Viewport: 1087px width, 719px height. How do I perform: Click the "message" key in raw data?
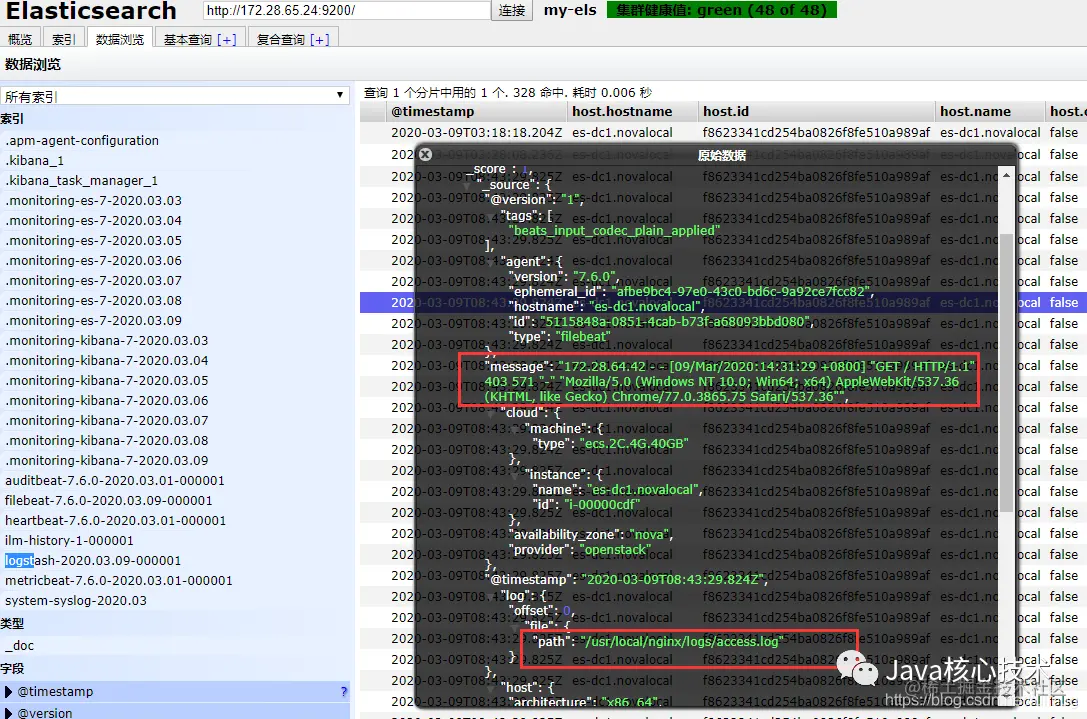(518, 367)
